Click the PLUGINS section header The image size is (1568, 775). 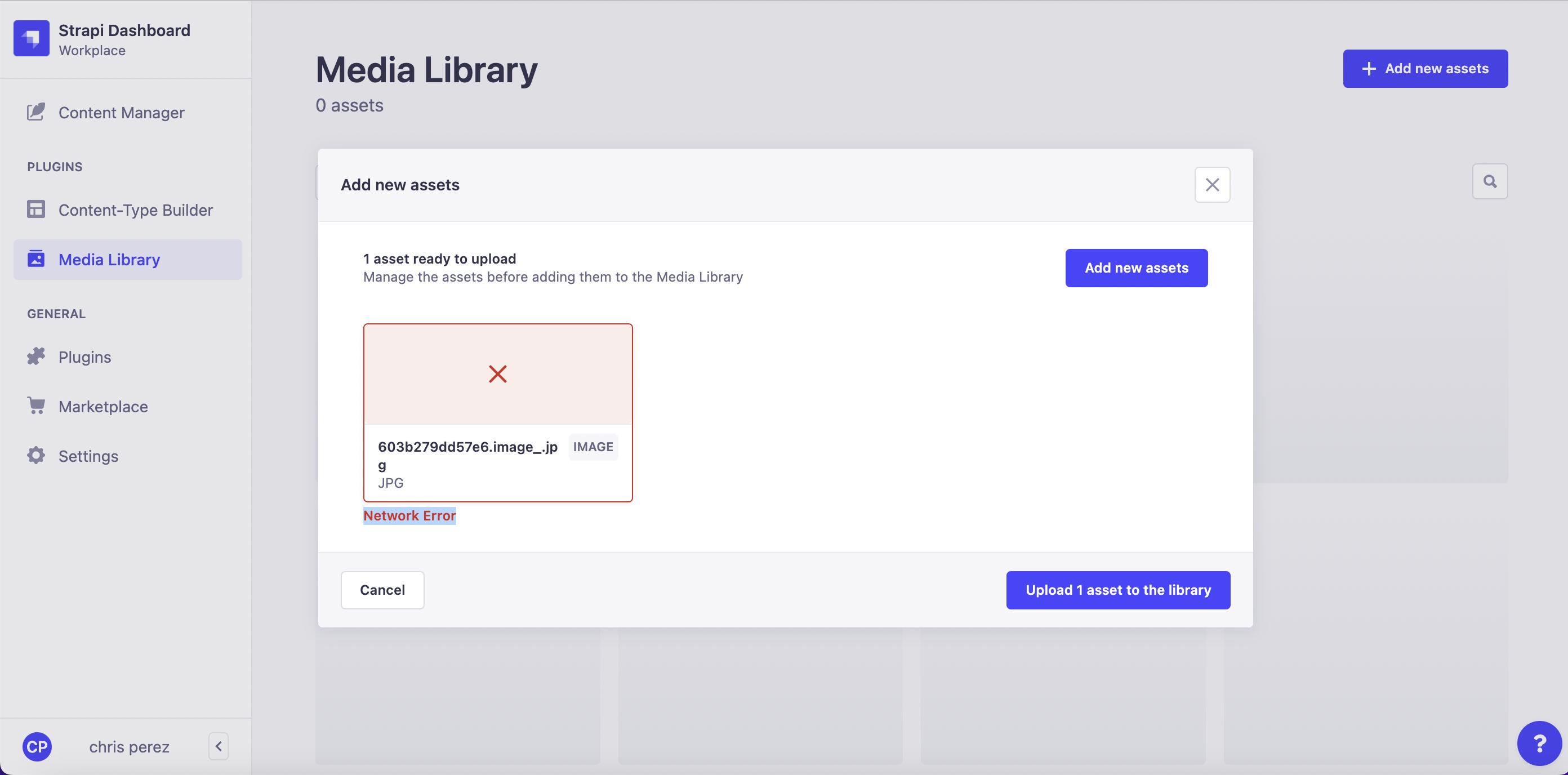tap(55, 167)
